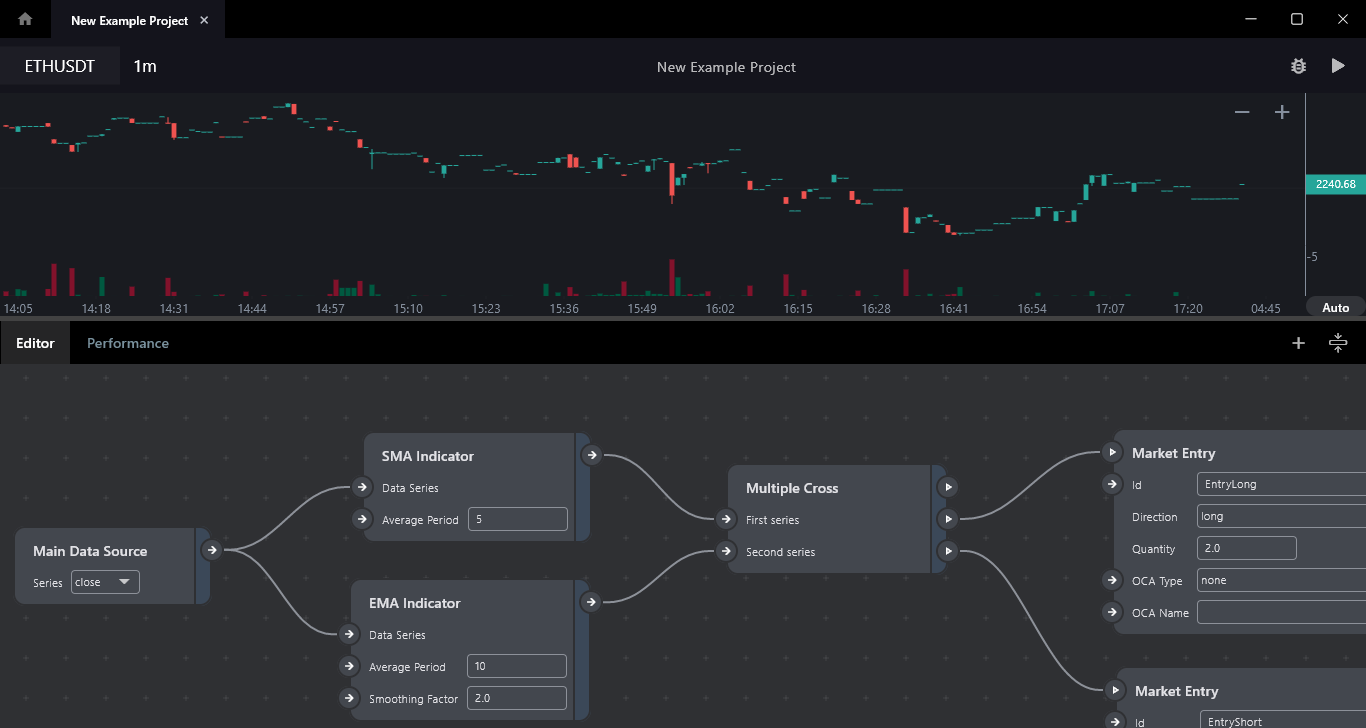1366x728 pixels.
Task: Click the EntryLong Market Entry trigger input
Action: click(1112, 452)
